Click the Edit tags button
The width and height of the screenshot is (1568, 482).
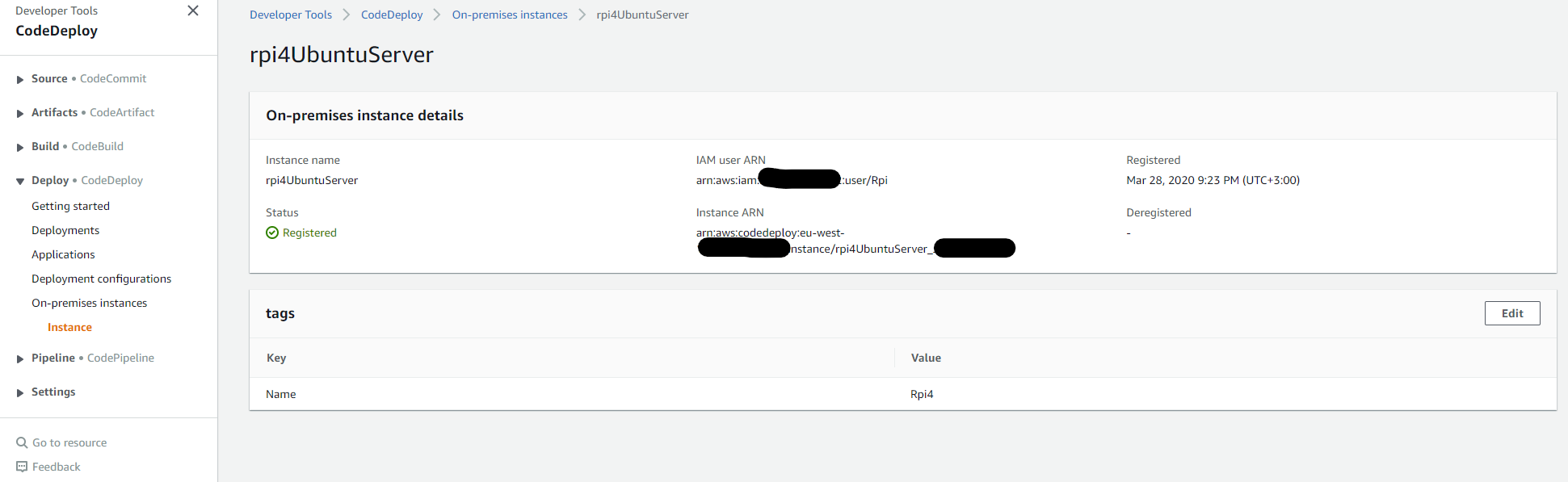[x=1512, y=313]
